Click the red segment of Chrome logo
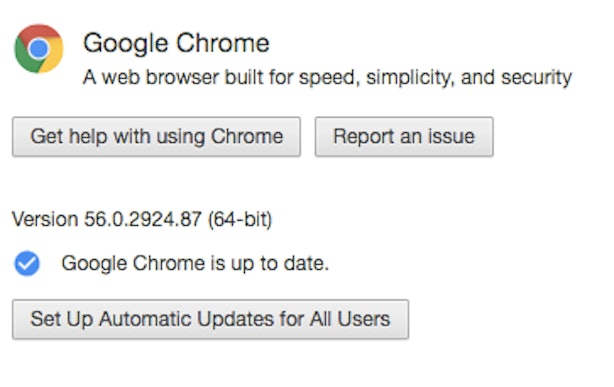Screen dimensions: 614x387 39,31
